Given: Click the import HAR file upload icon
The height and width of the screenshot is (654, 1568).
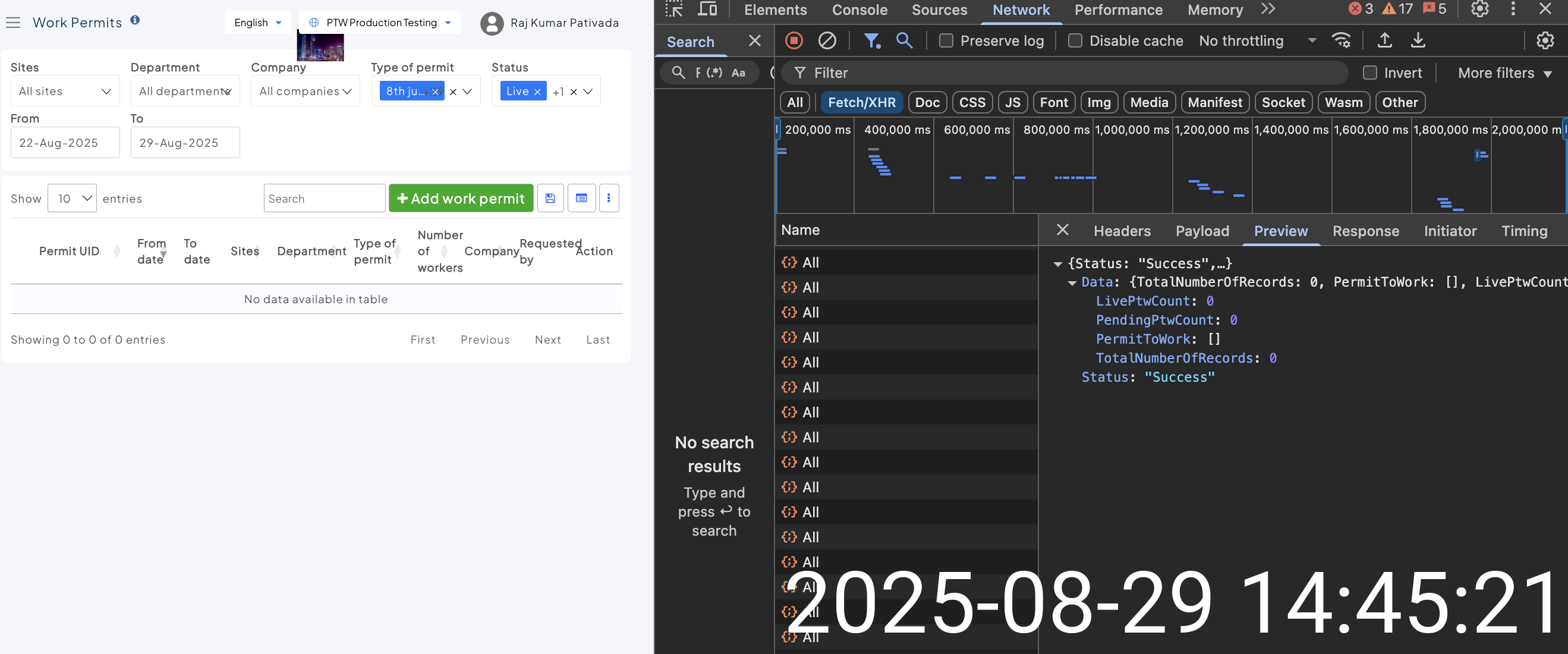Looking at the screenshot, I should 1384,41.
